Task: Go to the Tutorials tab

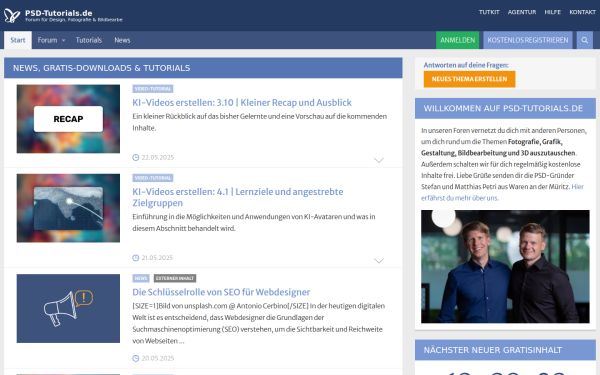Action: click(89, 40)
